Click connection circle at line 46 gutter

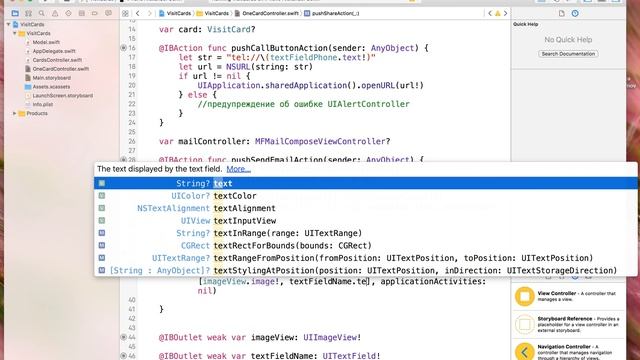pos(123,356)
